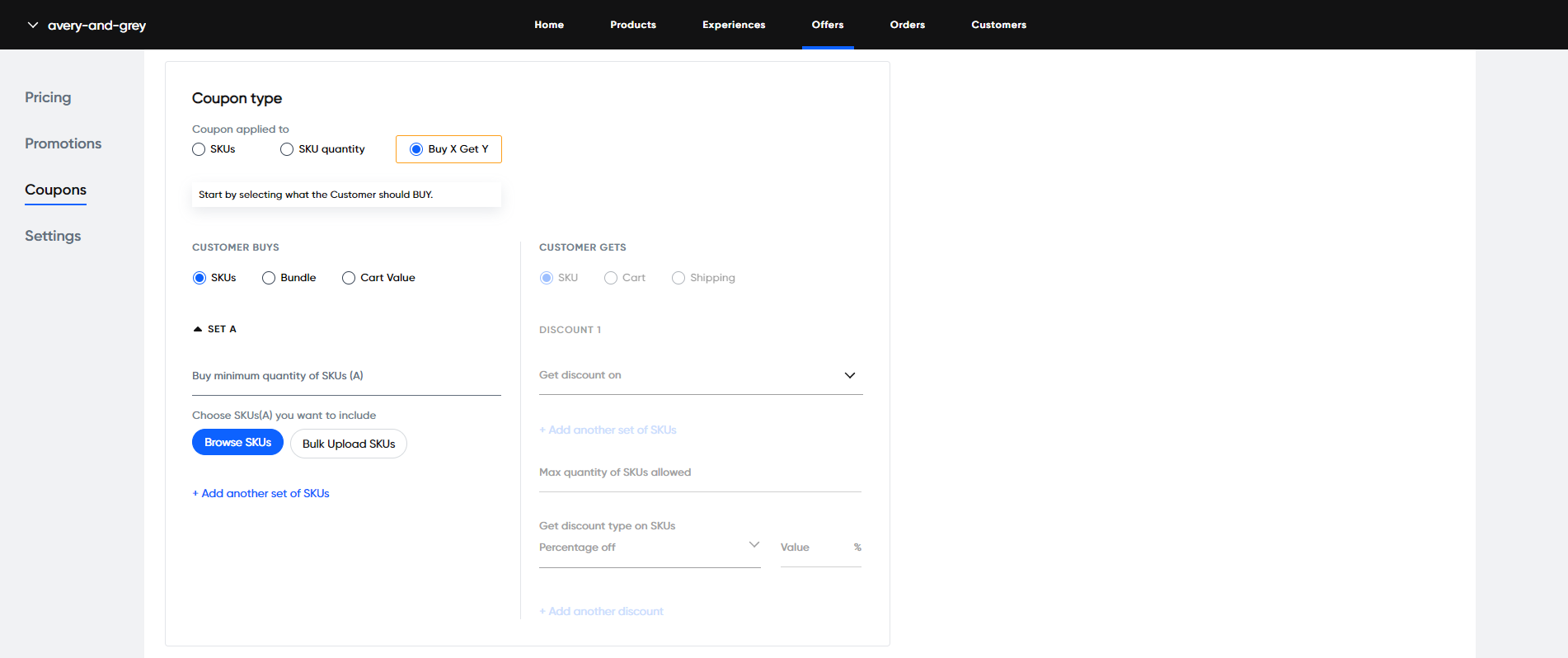Screen dimensions: 1568x658
Task: Focus the Buy minimum quantity of SKUs field
Action: [x=346, y=376]
